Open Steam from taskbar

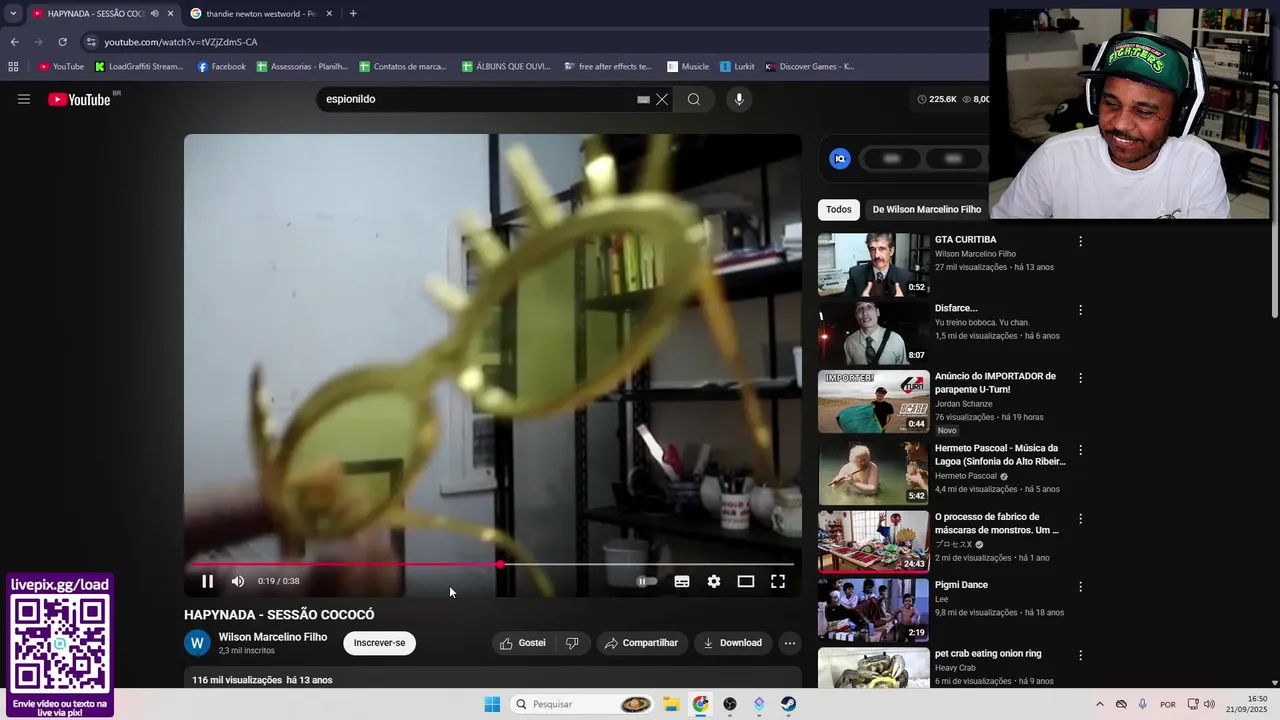789,704
